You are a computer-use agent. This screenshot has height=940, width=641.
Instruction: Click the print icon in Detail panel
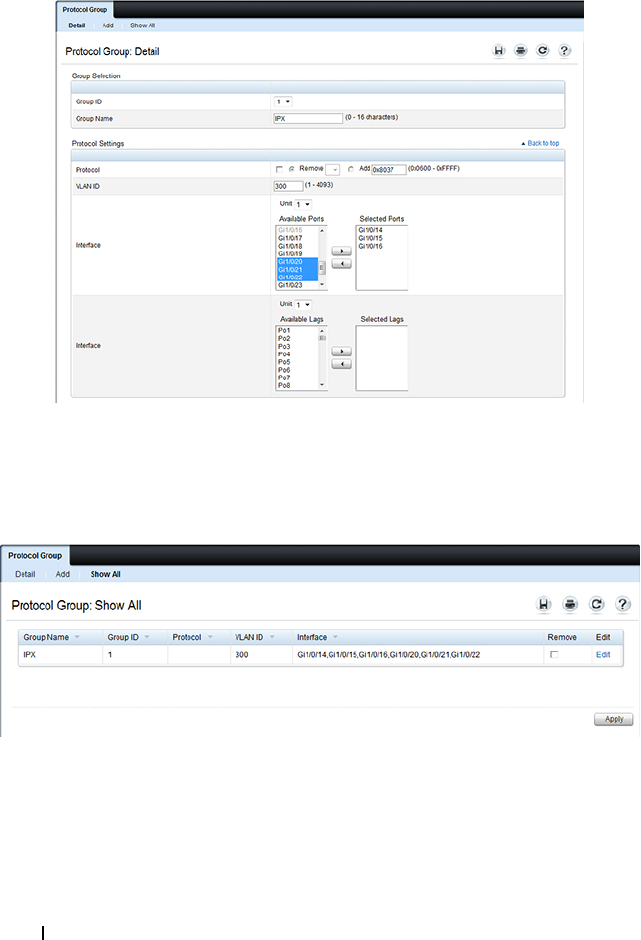point(520,51)
